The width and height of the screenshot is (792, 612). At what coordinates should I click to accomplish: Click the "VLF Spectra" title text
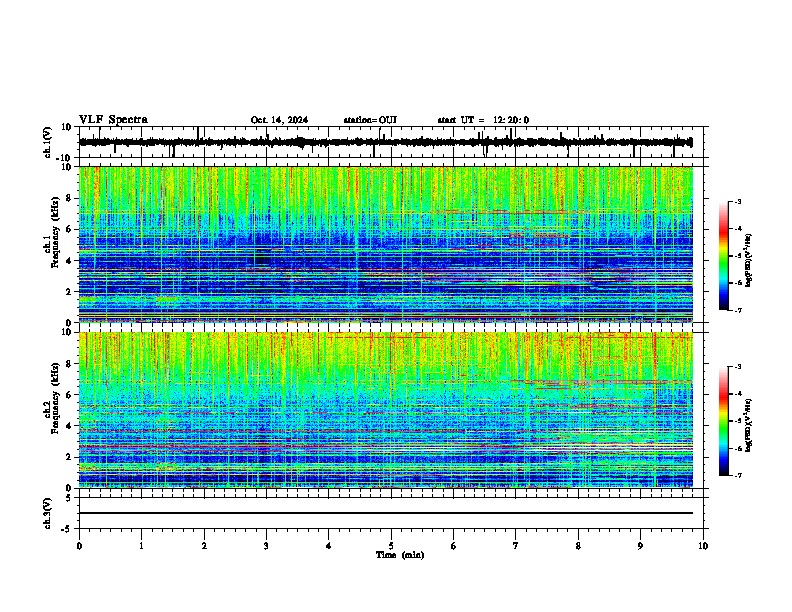click(x=113, y=120)
